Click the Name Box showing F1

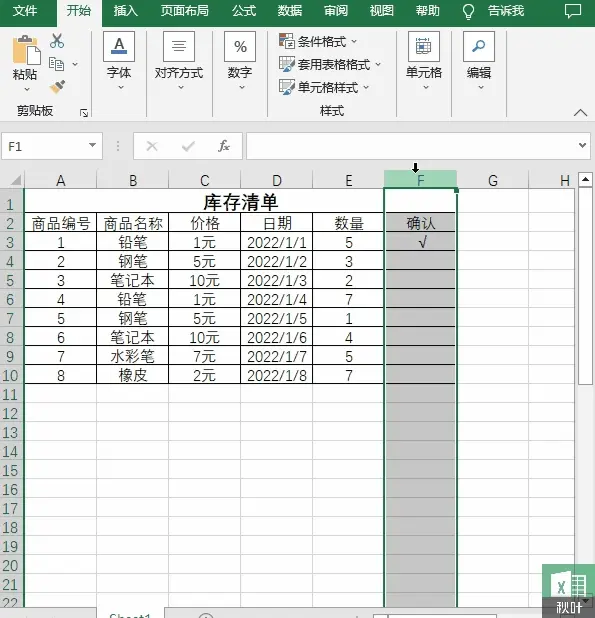(51, 146)
